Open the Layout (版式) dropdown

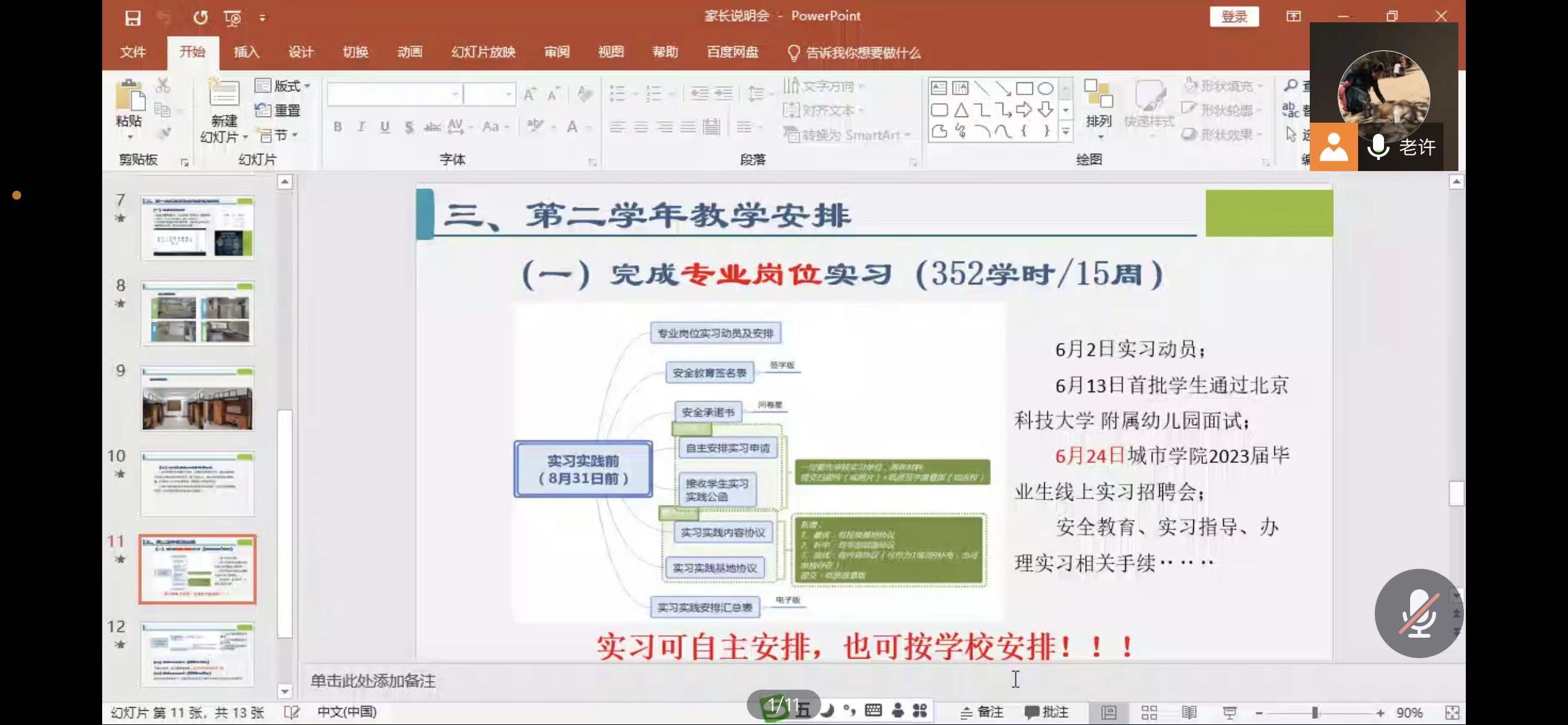click(282, 86)
